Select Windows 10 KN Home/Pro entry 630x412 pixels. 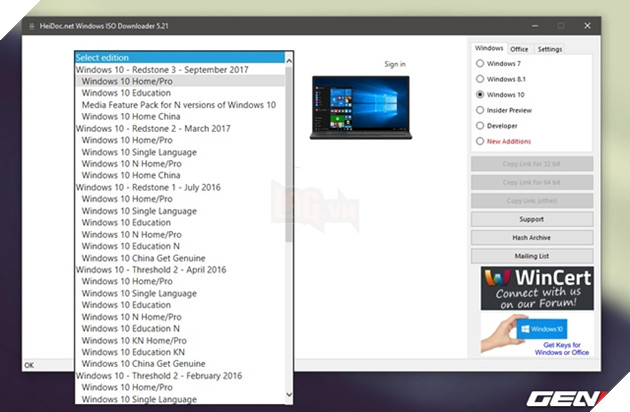[180, 340]
